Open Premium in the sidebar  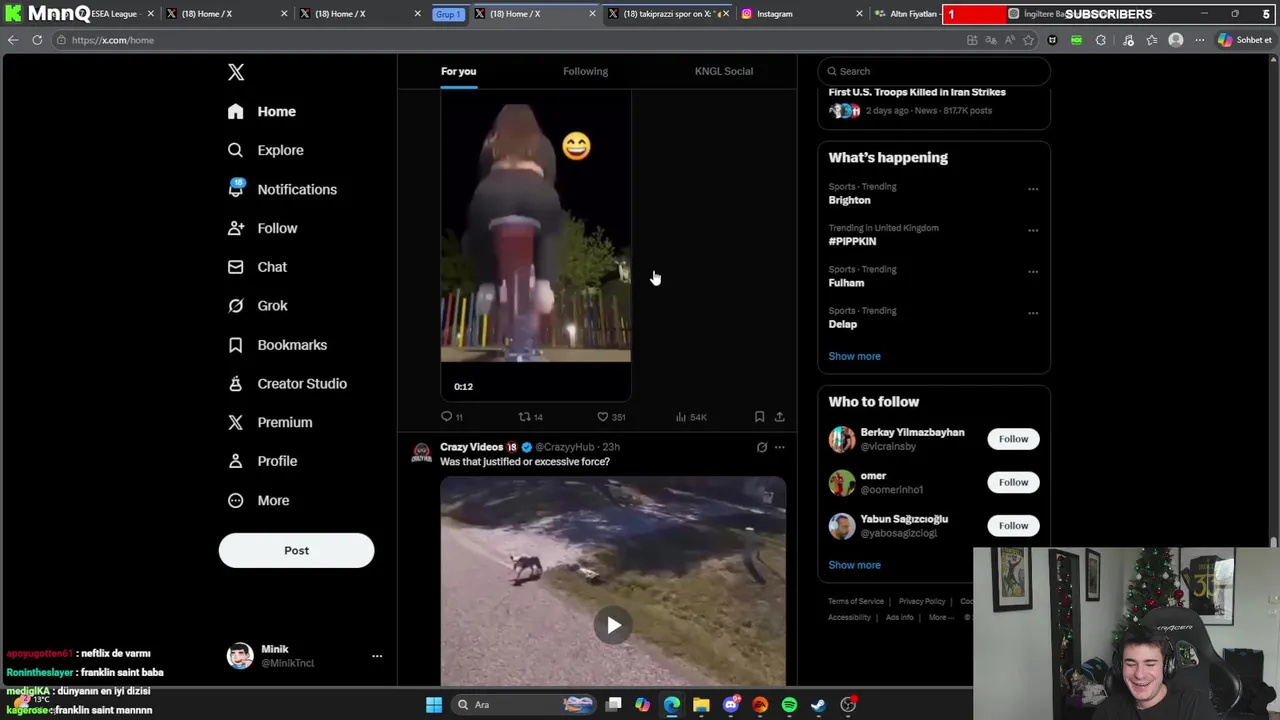(270, 422)
